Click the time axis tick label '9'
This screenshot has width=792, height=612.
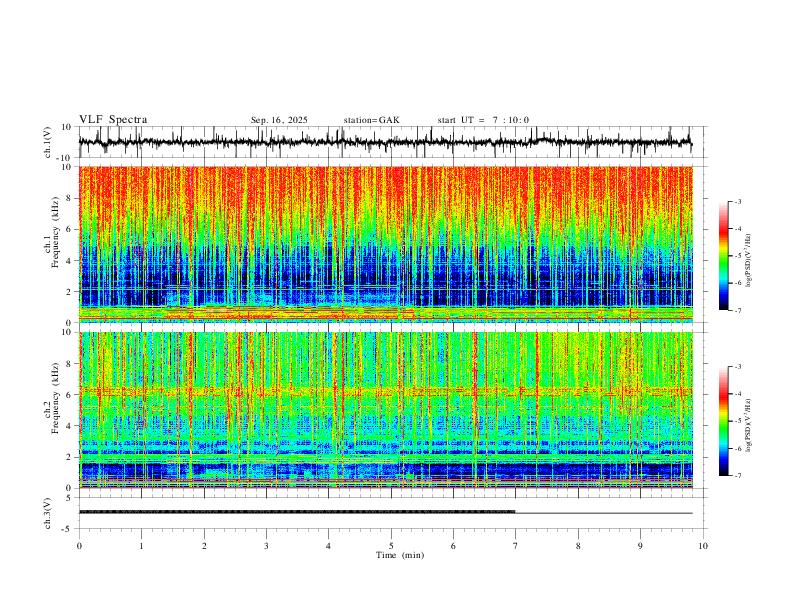(640, 546)
